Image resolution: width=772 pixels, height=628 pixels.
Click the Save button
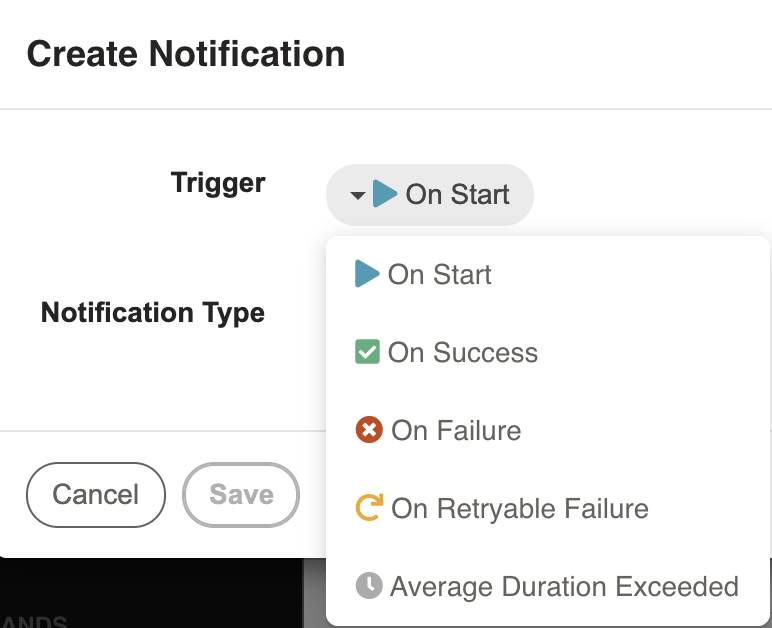point(241,495)
